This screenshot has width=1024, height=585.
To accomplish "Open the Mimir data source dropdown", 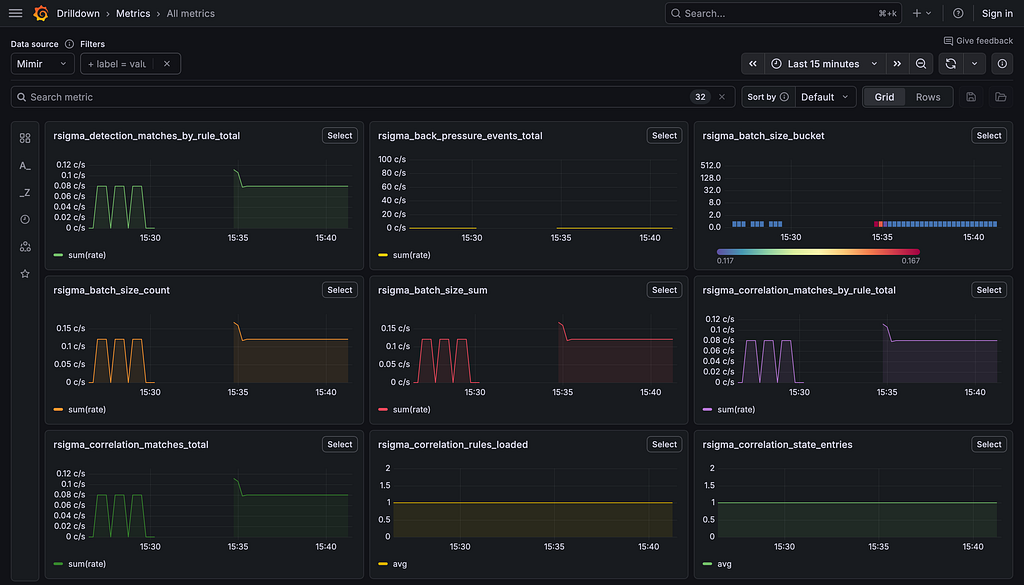I will coord(42,64).
